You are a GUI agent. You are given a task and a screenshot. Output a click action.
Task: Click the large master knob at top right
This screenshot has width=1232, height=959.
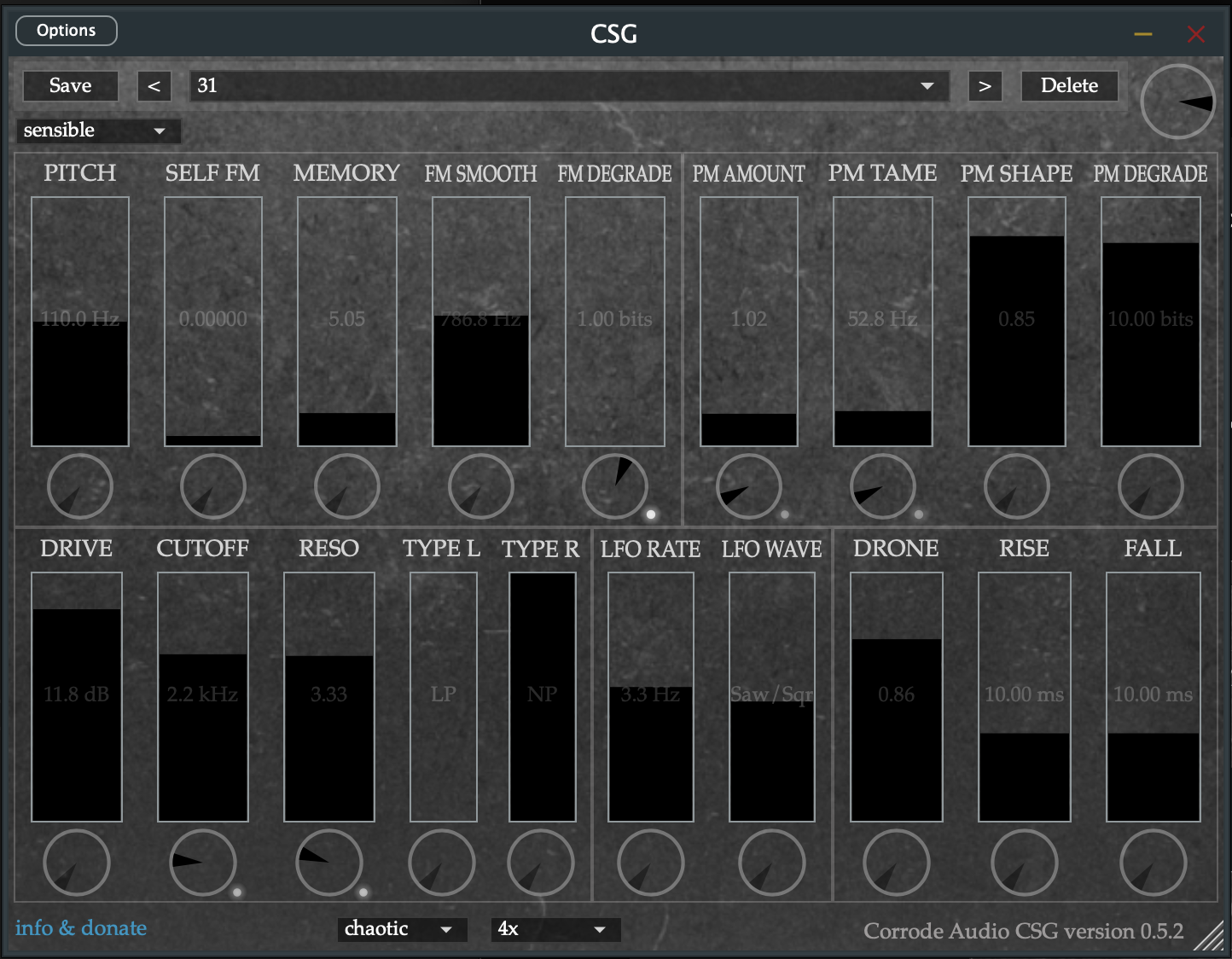pyautogui.click(x=1177, y=102)
